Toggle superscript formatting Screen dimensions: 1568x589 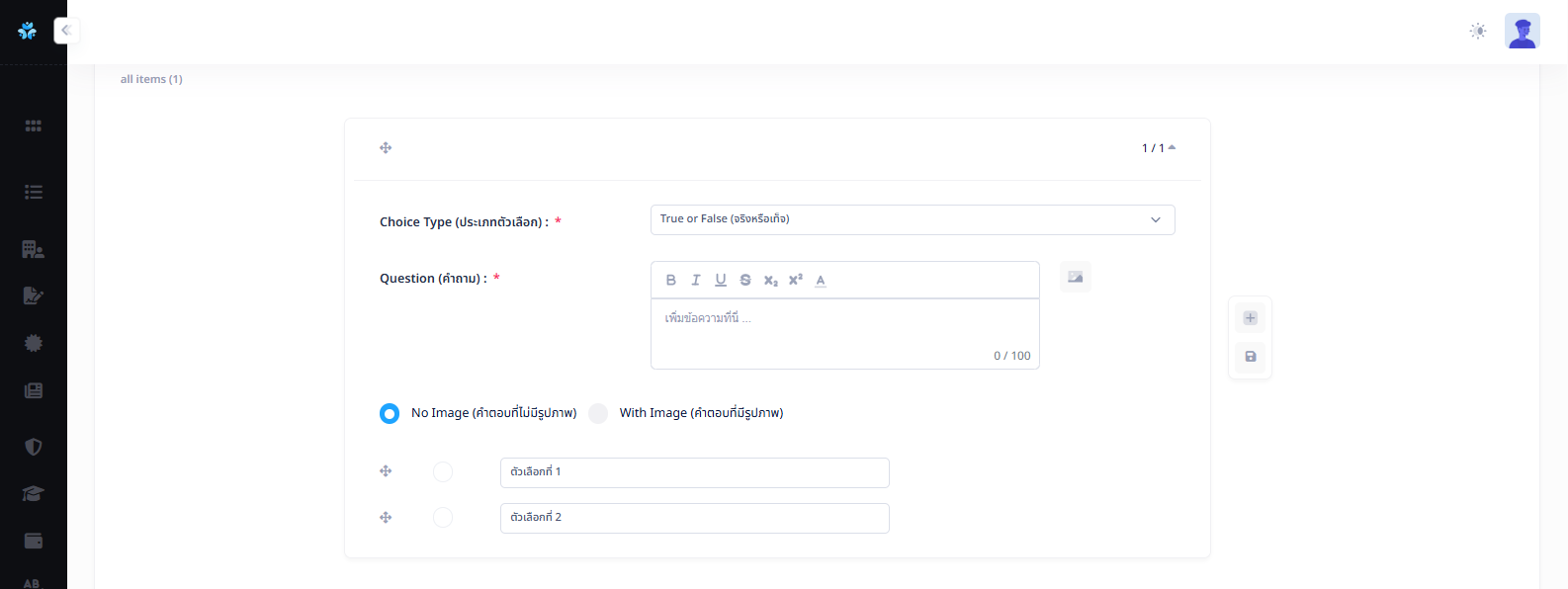point(795,281)
